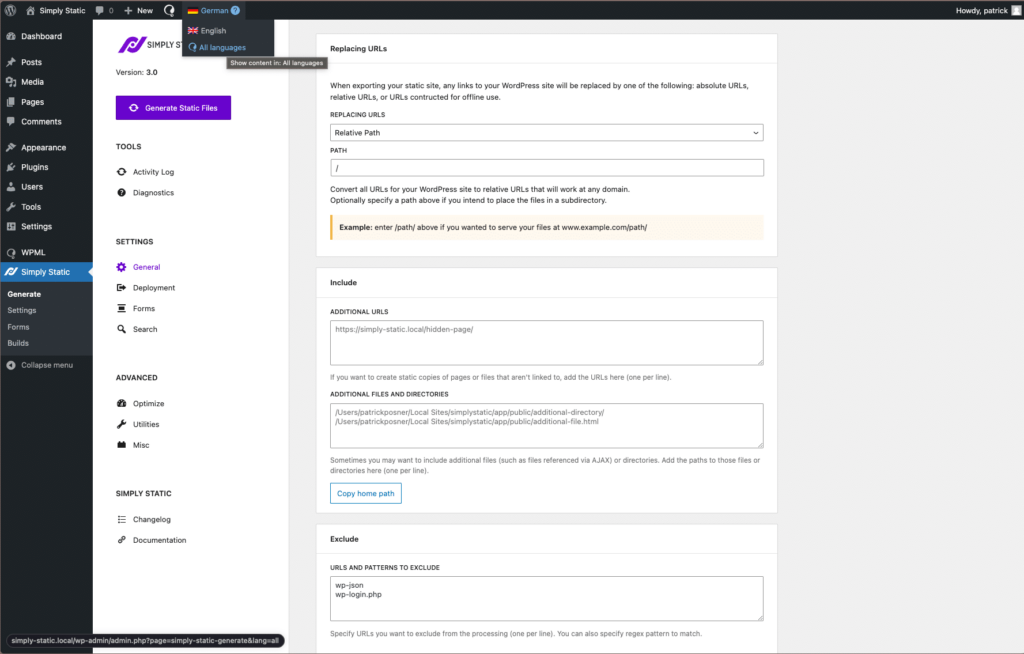Click Simply Static site name in admin bar
The width and height of the screenshot is (1024, 654).
(62, 10)
